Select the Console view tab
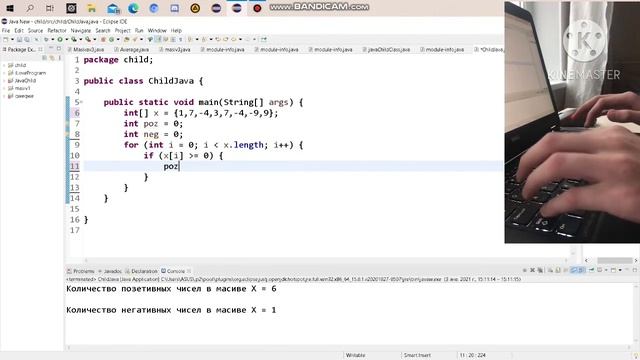640x360 pixels. [176, 271]
